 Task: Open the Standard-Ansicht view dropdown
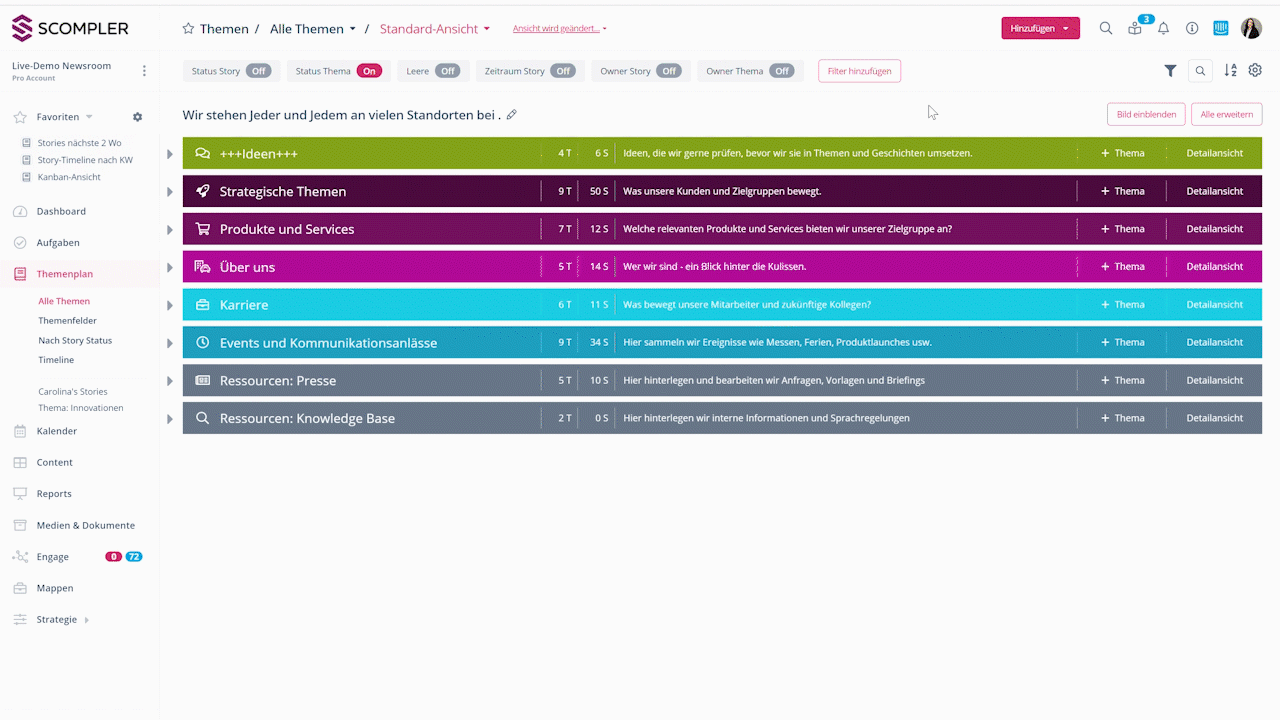click(435, 29)
